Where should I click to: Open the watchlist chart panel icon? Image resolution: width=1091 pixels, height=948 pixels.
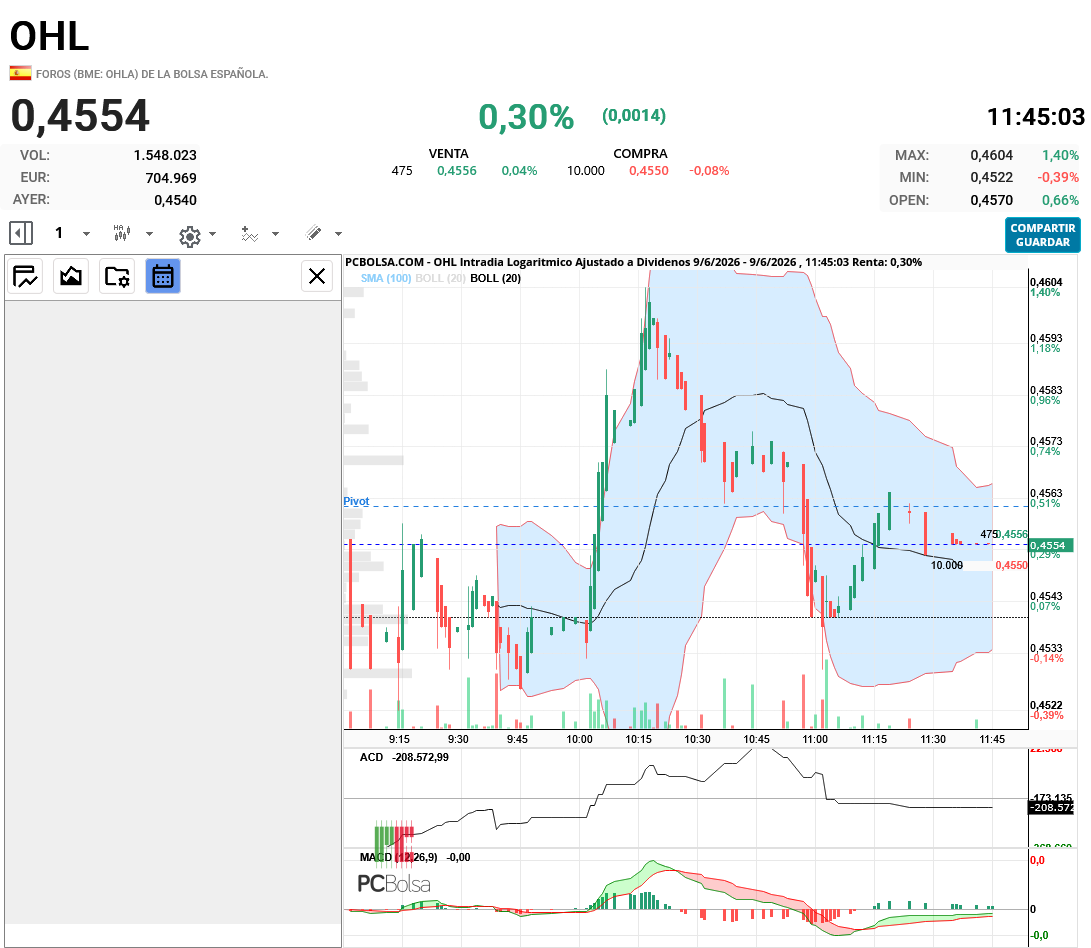coord(26,276)
